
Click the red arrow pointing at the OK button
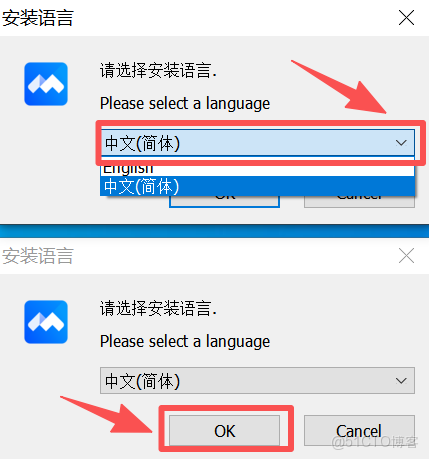[x=107, y=415]
